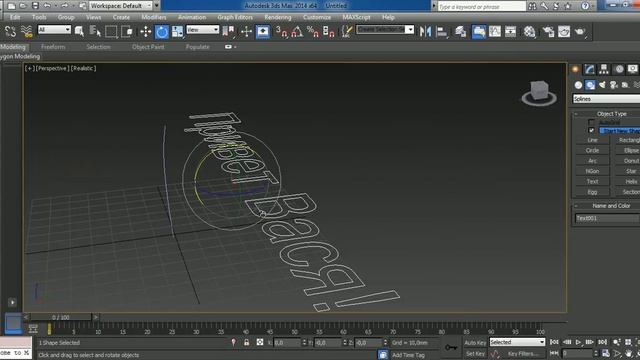Click the Text spline button
The width and height of the screenshot is (640, 360).
[592, 181]
